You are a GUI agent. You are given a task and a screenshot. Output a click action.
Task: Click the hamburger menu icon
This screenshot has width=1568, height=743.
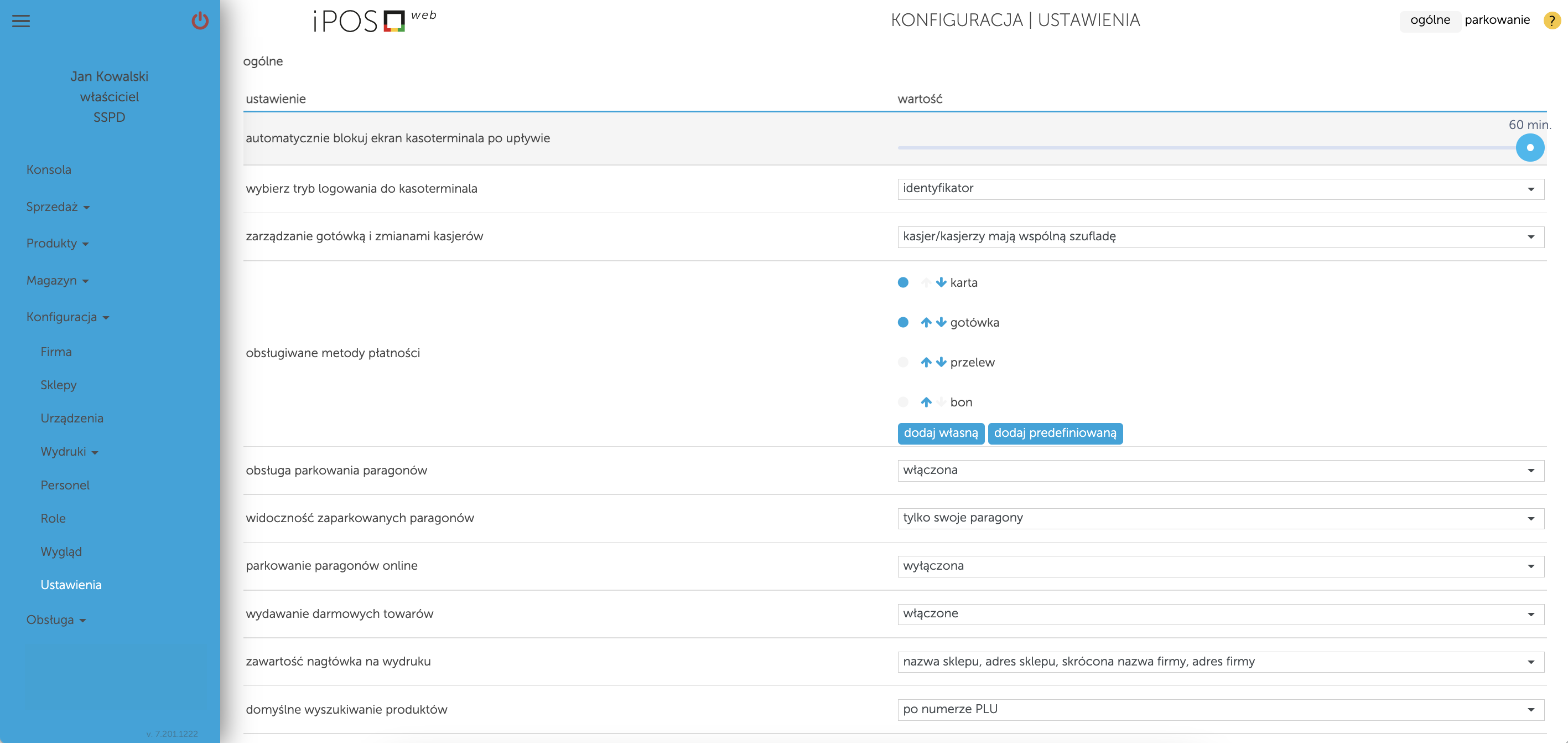click(x=20, y=21)
